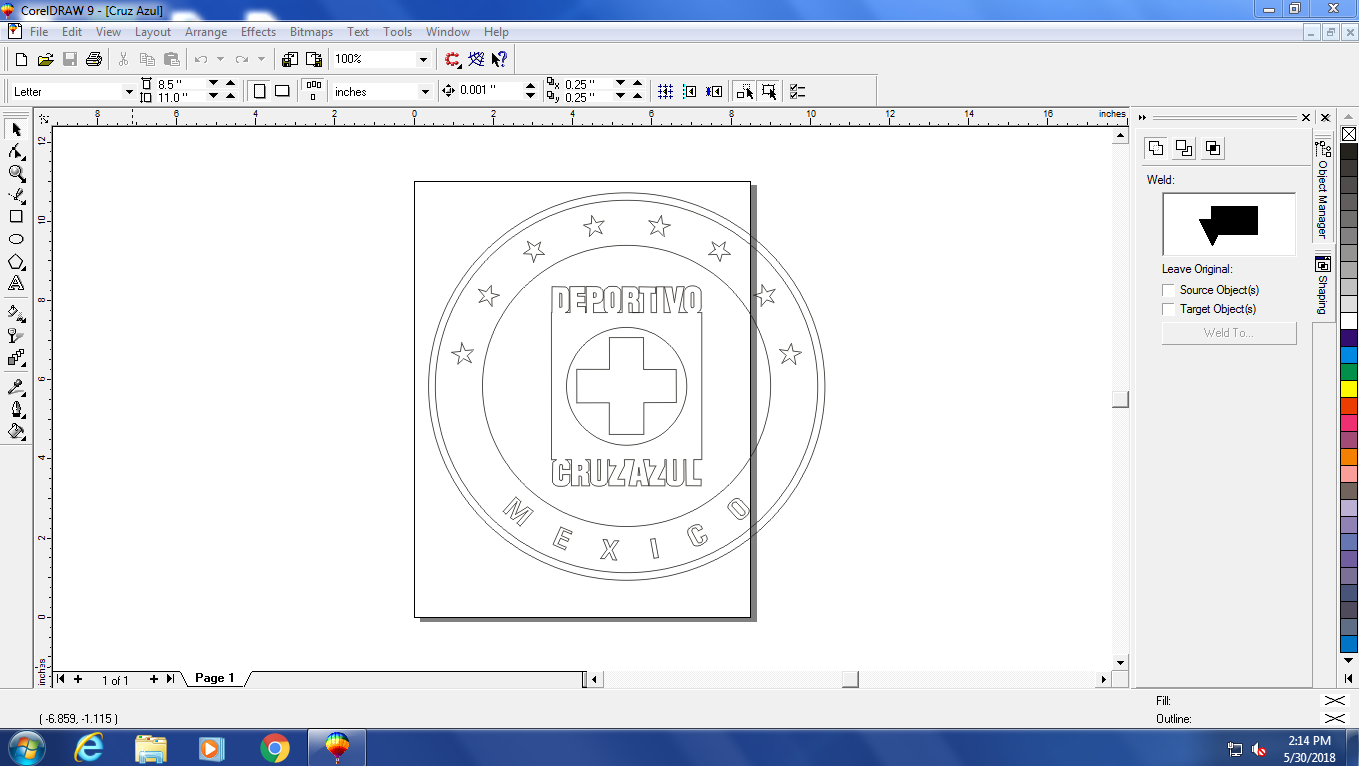
Task: Open the Redo history dropdown arrow
Action: tap(261, 59)
